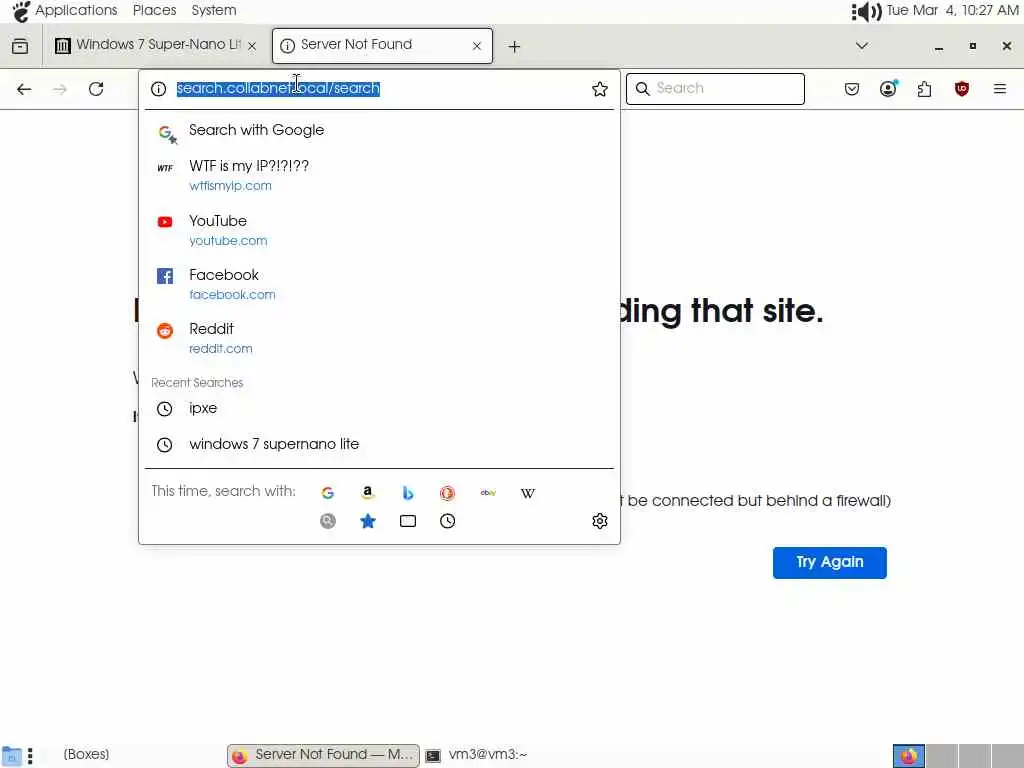Viewport: 1024px width, 768px height.
Task: Focus the Search box in toolbar
Action: coord(715,89)
